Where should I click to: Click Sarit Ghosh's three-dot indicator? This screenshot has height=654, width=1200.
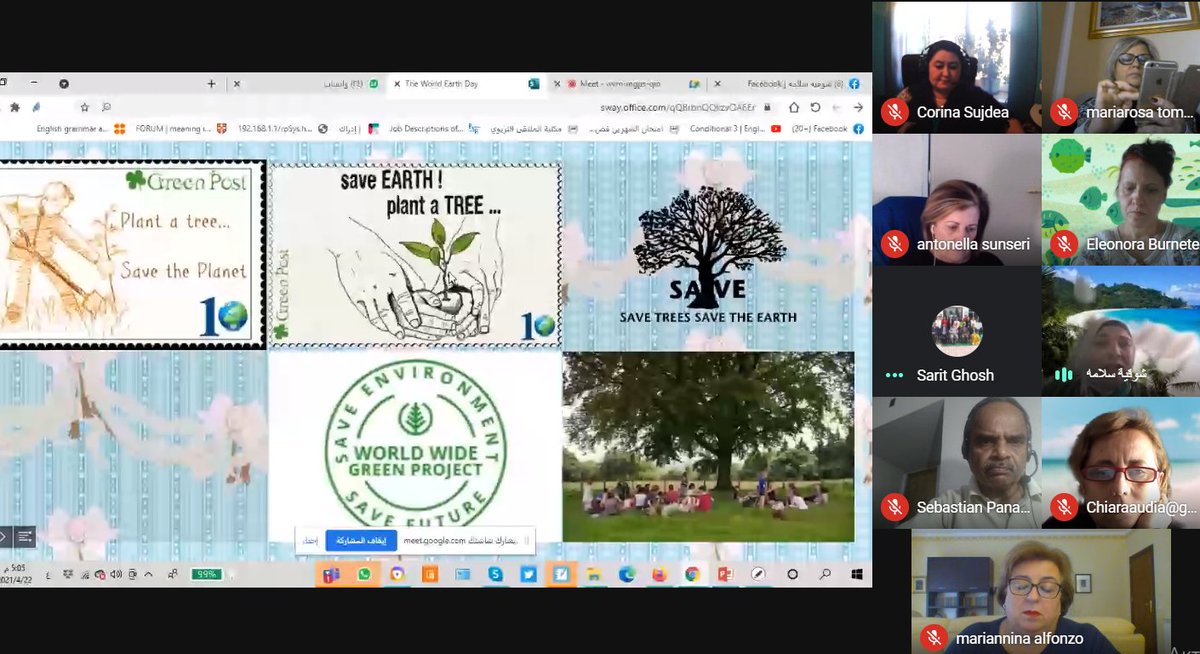[894, 375]
